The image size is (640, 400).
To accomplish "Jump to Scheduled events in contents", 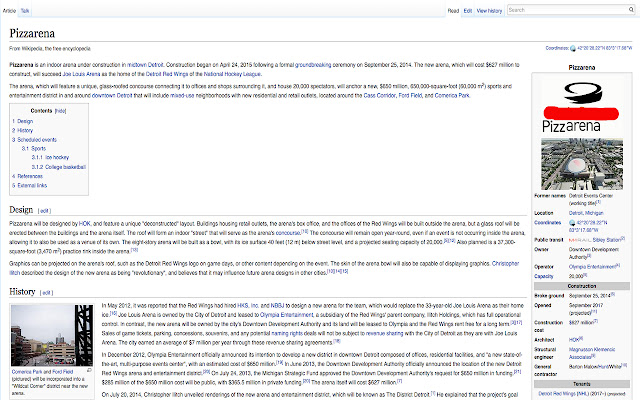I will [x=37, y=139].
